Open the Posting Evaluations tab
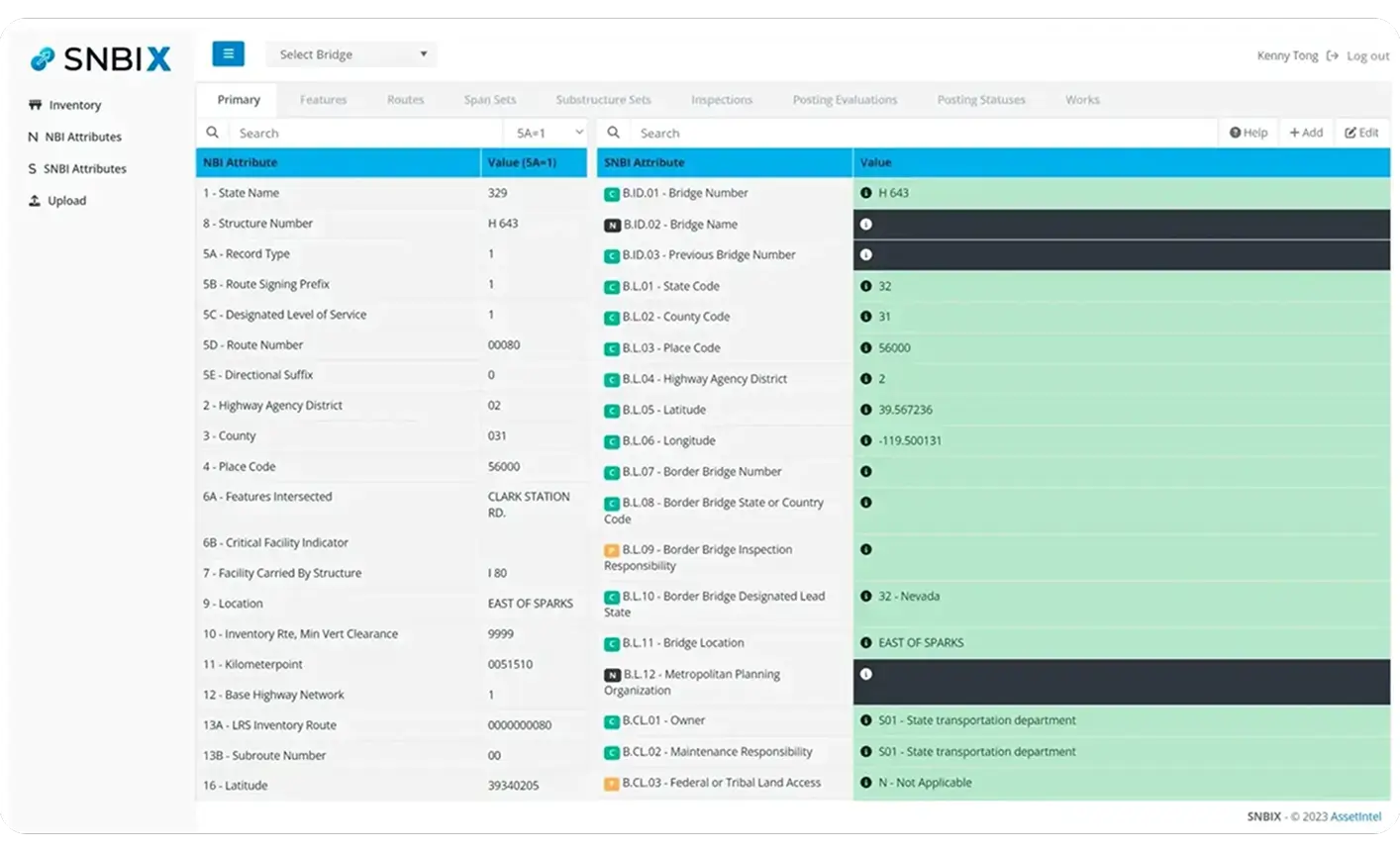 coord(846,100)
